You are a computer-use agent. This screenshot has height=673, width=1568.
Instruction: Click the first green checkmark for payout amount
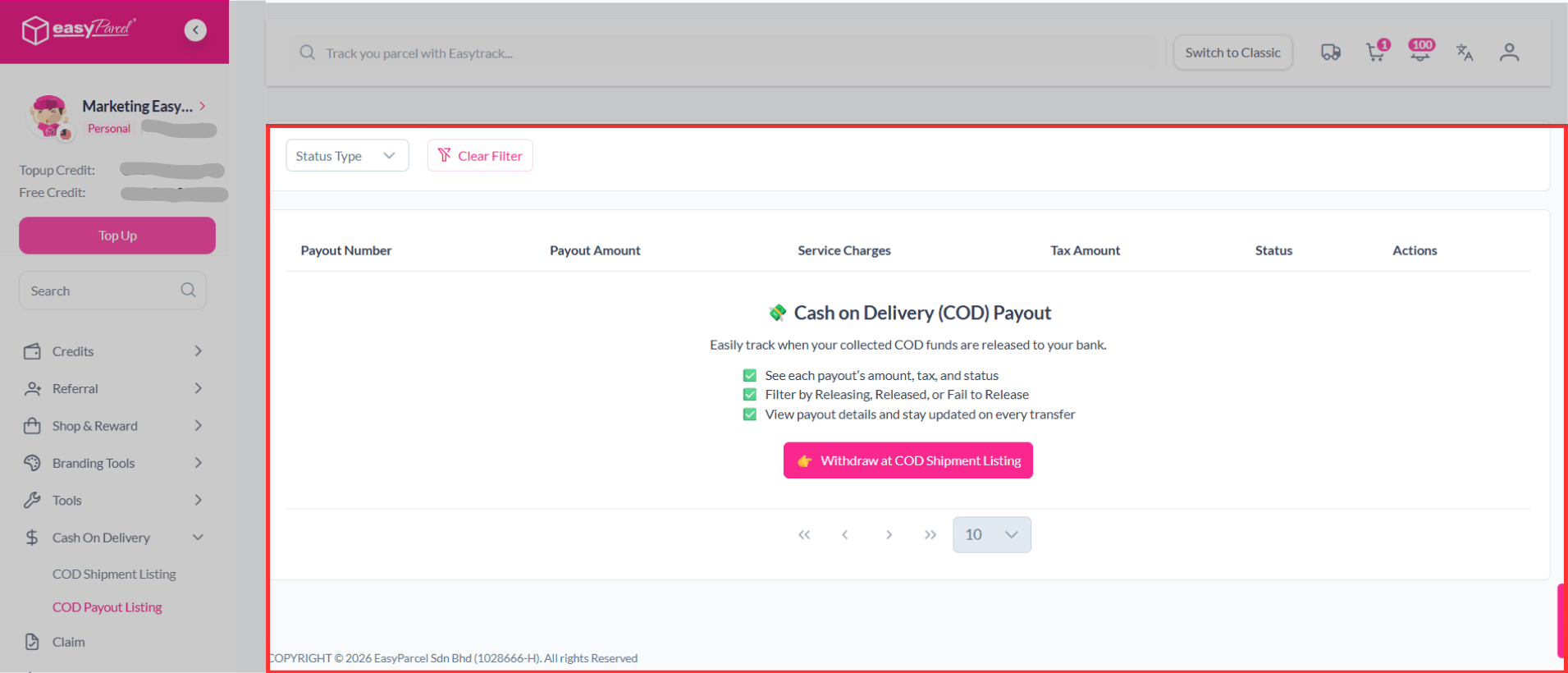pos(749,375)
